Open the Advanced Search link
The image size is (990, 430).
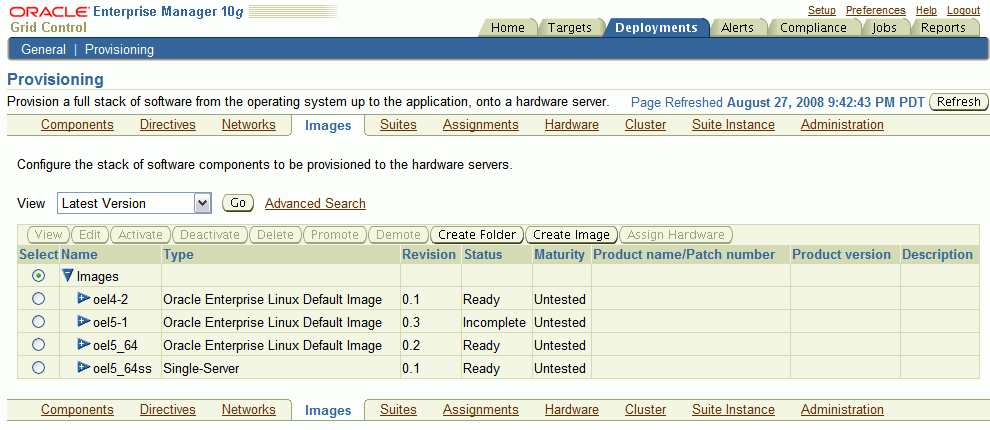315,203
